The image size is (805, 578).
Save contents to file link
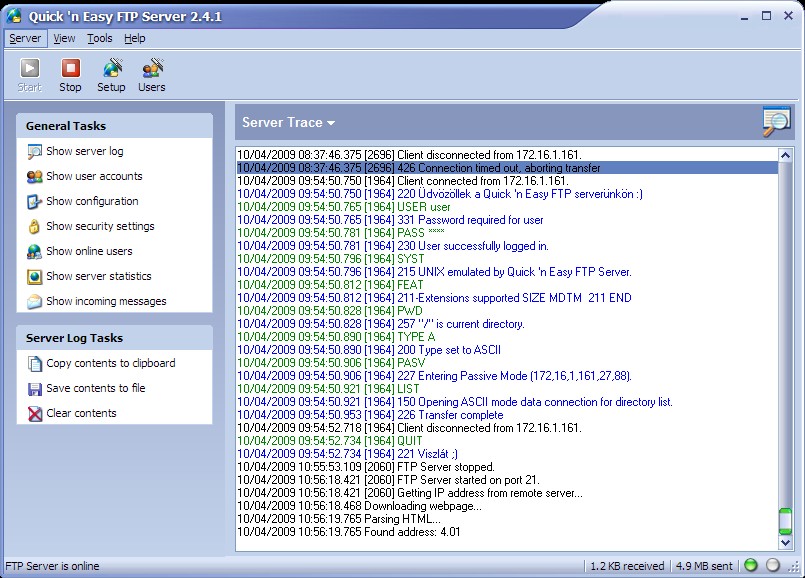click(96, 389)
